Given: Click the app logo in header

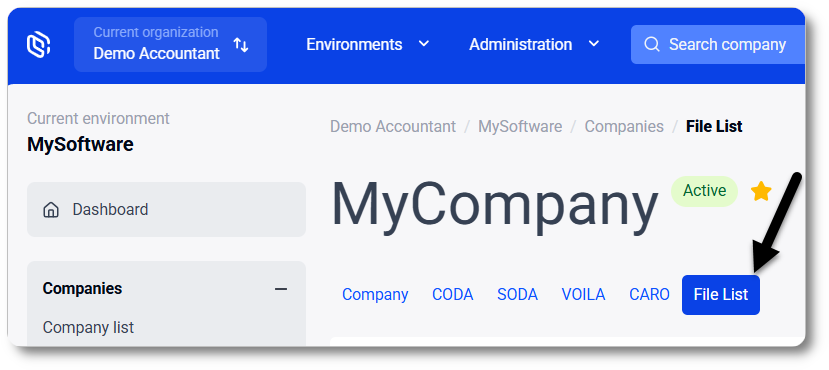Looking at the screenshot, I should (39, 44).
